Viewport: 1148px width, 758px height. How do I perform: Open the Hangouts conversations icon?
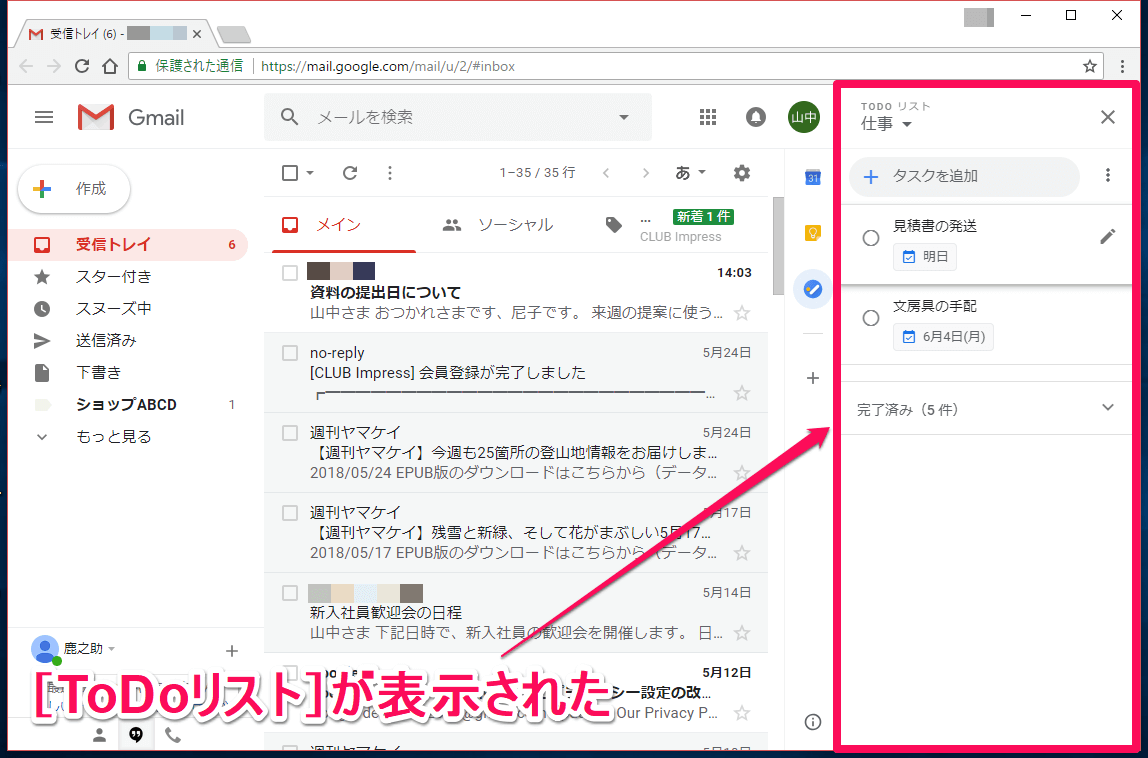136,735
